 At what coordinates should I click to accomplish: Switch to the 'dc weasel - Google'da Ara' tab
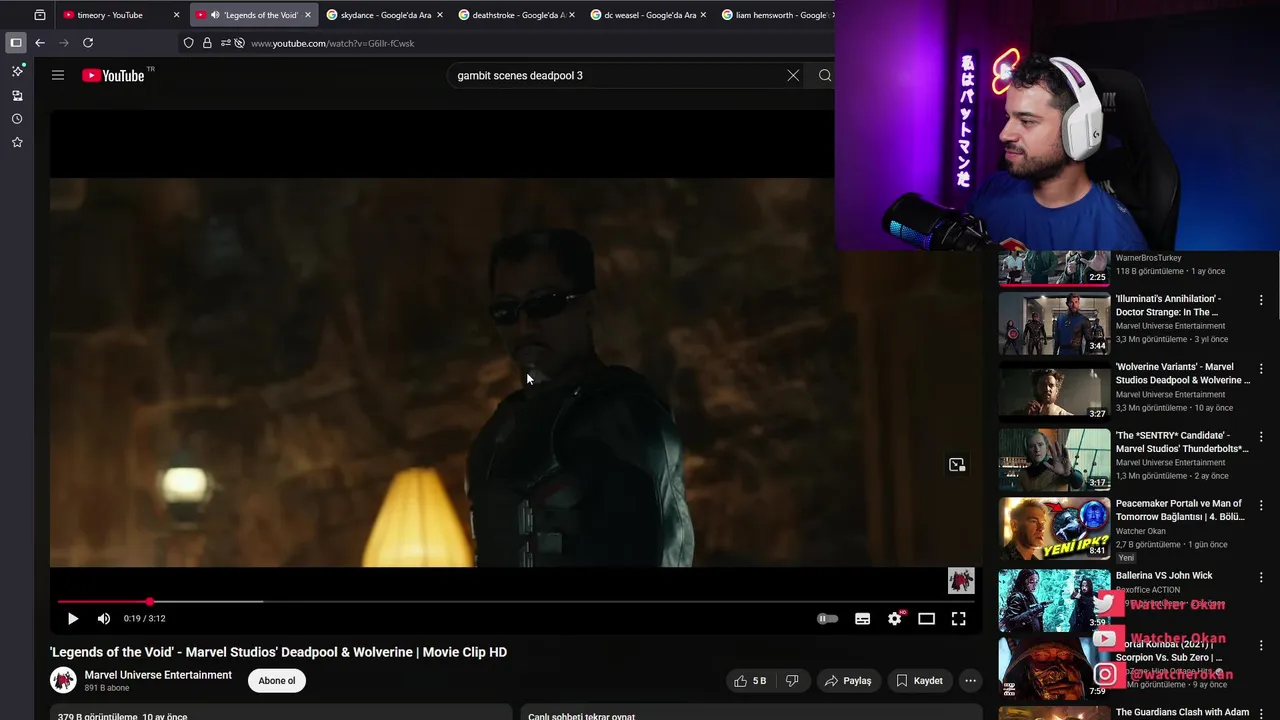[649, 15]
